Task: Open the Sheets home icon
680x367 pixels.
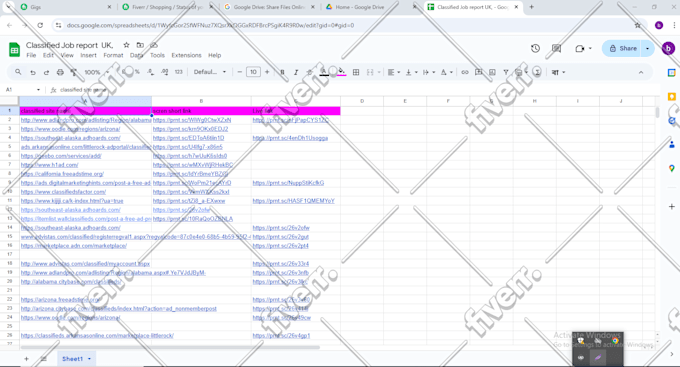Action: point(14,49)
